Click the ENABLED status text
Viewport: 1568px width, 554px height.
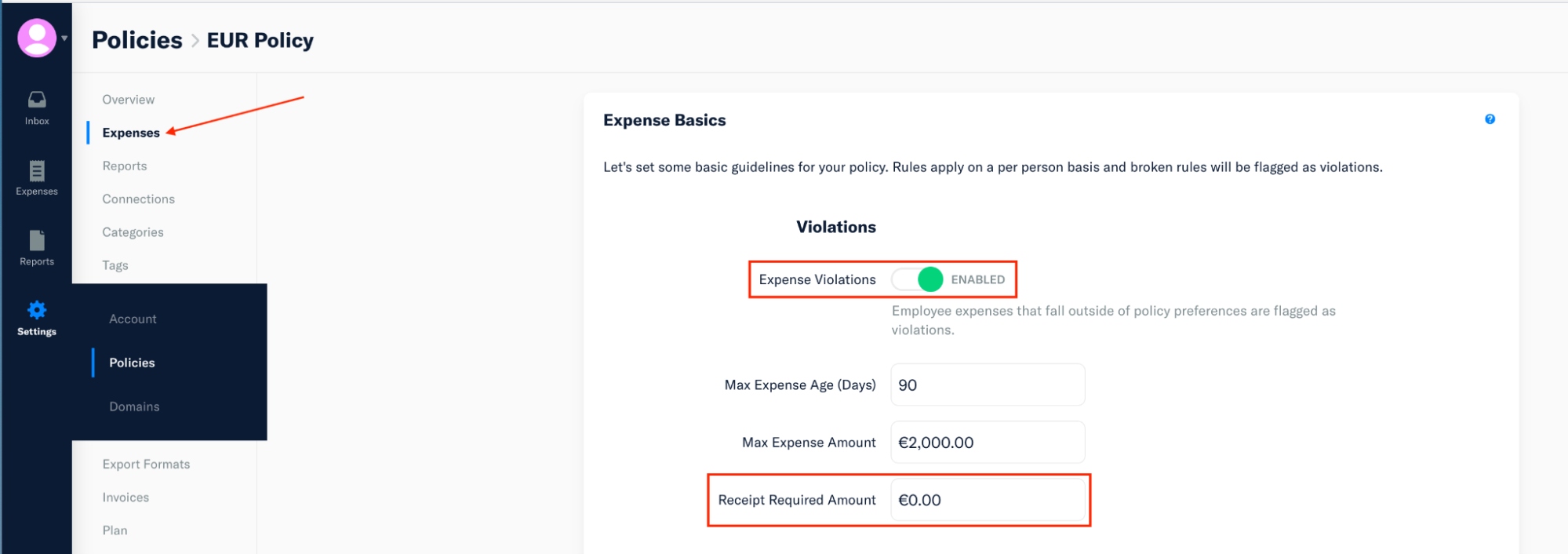click(978, 279)
